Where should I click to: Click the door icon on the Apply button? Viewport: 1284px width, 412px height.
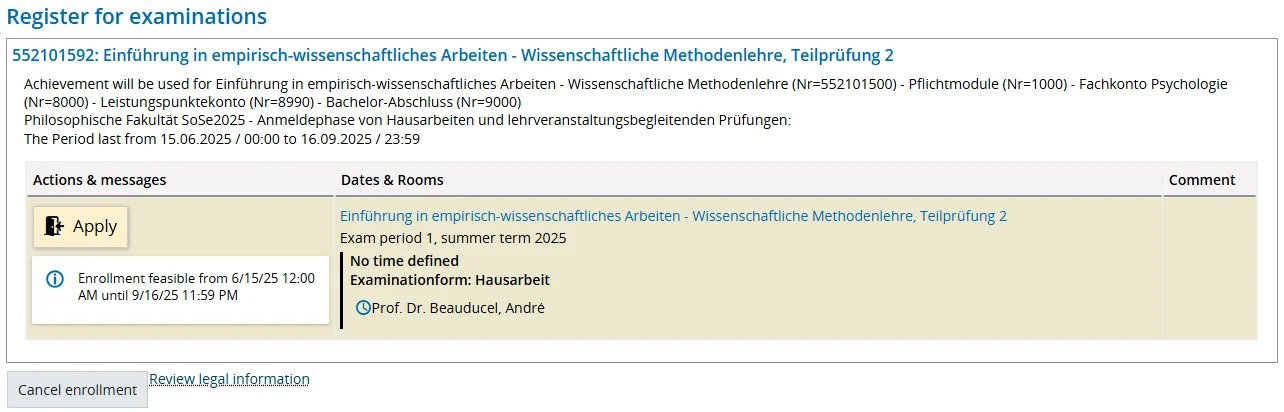[54, 227]
